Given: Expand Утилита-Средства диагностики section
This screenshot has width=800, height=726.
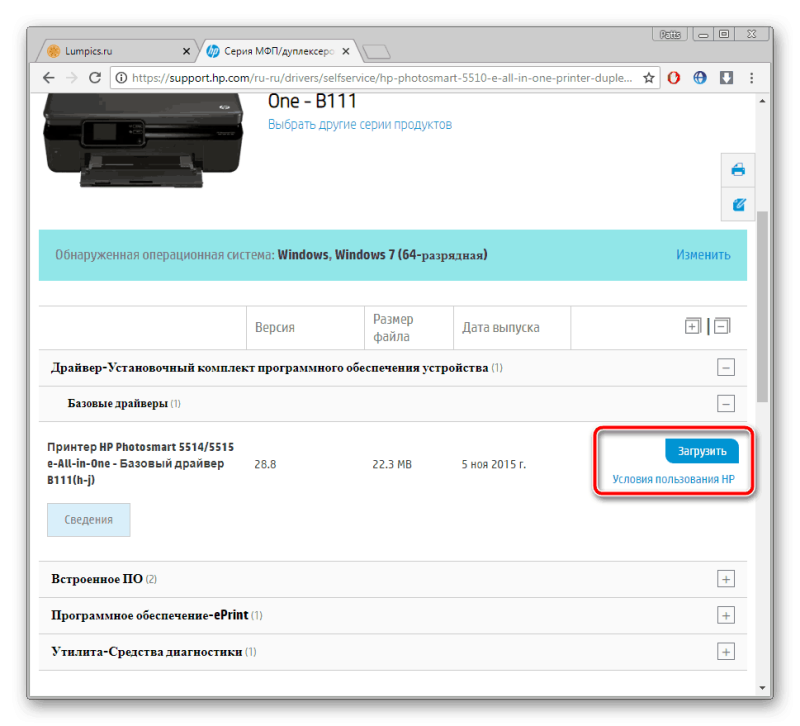Looking at the screenshot, I should tap(726, 652).
